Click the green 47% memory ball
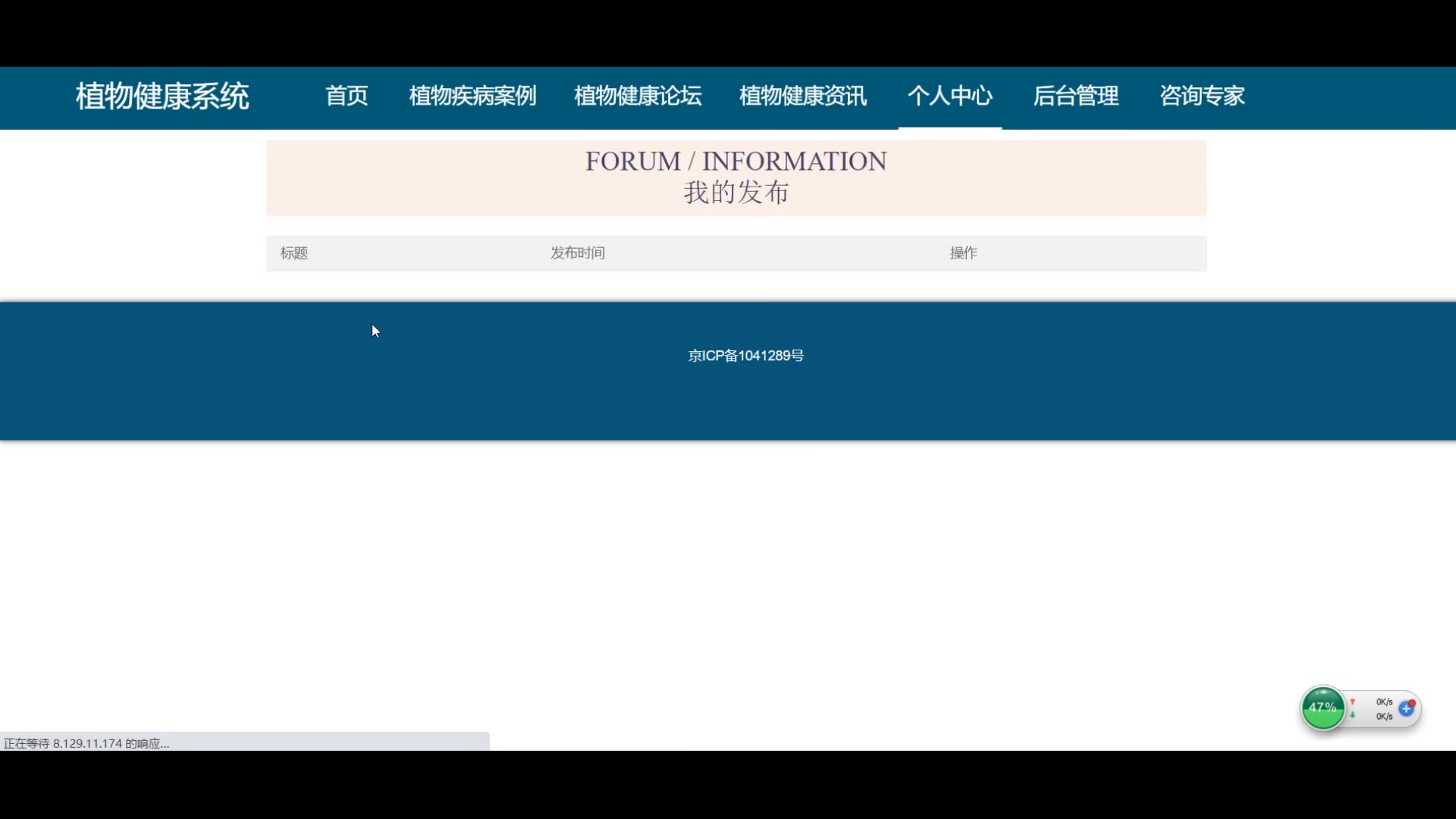Viewport: 1456px width, 819px height. click(1323, 708)
